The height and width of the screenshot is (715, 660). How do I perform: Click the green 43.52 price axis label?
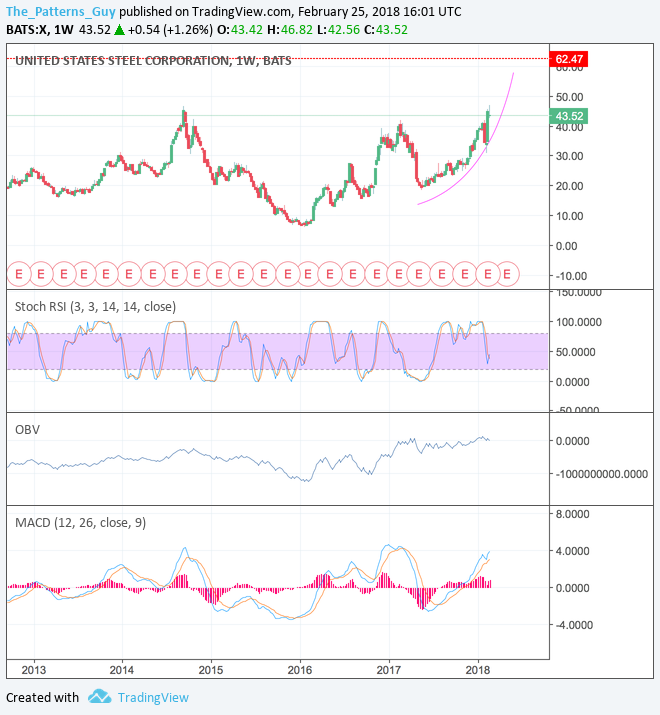(x=569, y=116)
